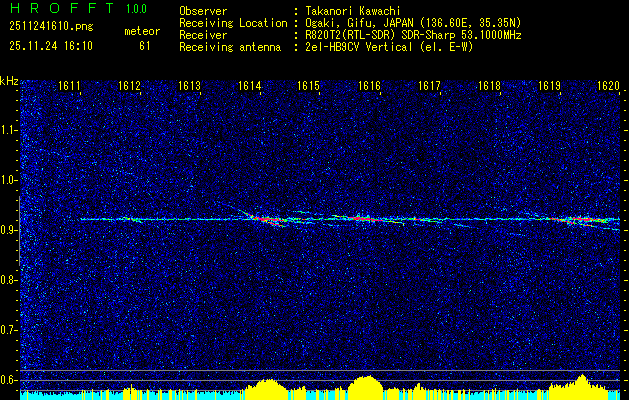Click the yellow power peak below 1614
629x400 pixels.
tap(266, 388)
